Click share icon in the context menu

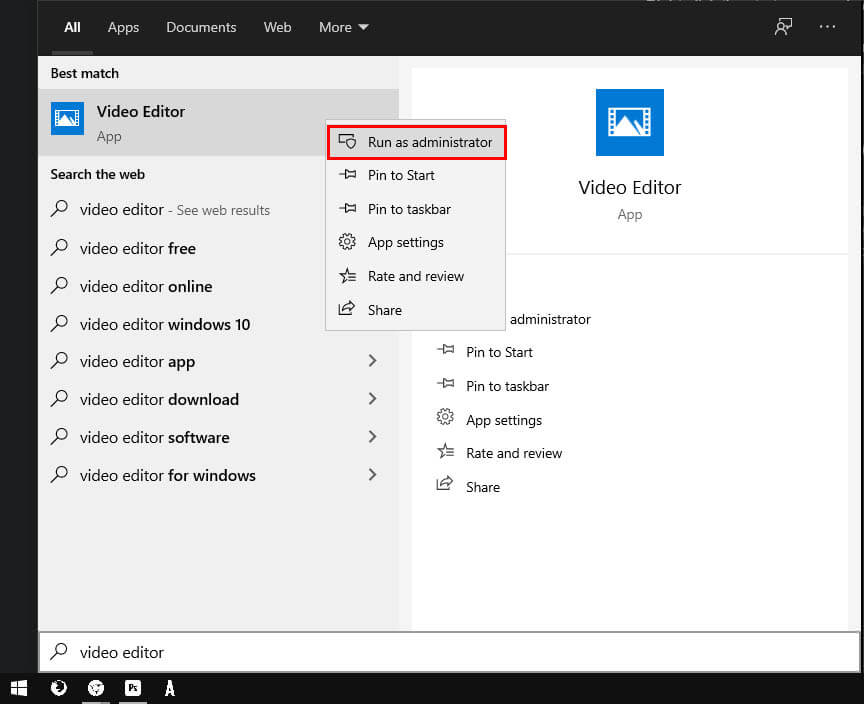tap(347, 308)
